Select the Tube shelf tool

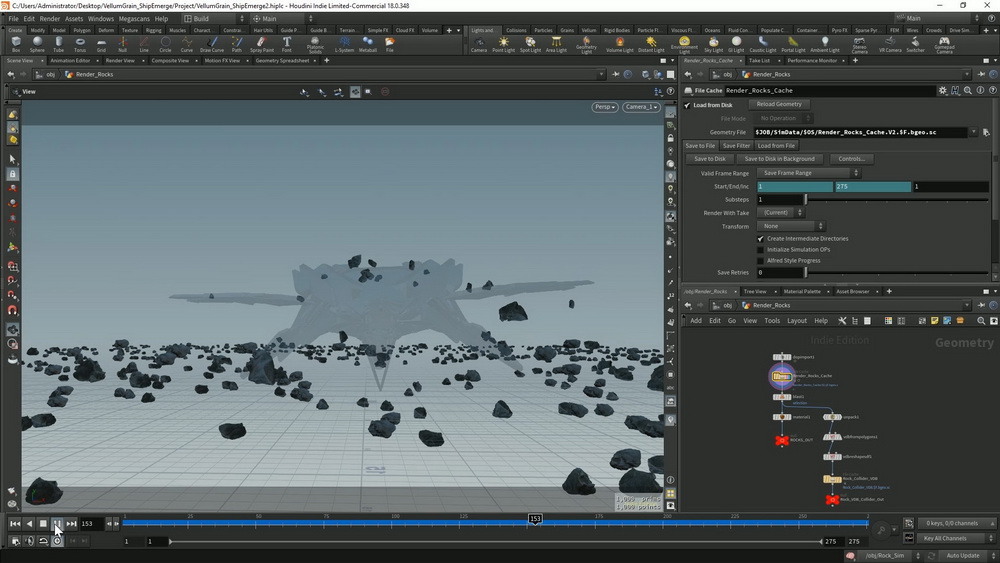(58, 44)
